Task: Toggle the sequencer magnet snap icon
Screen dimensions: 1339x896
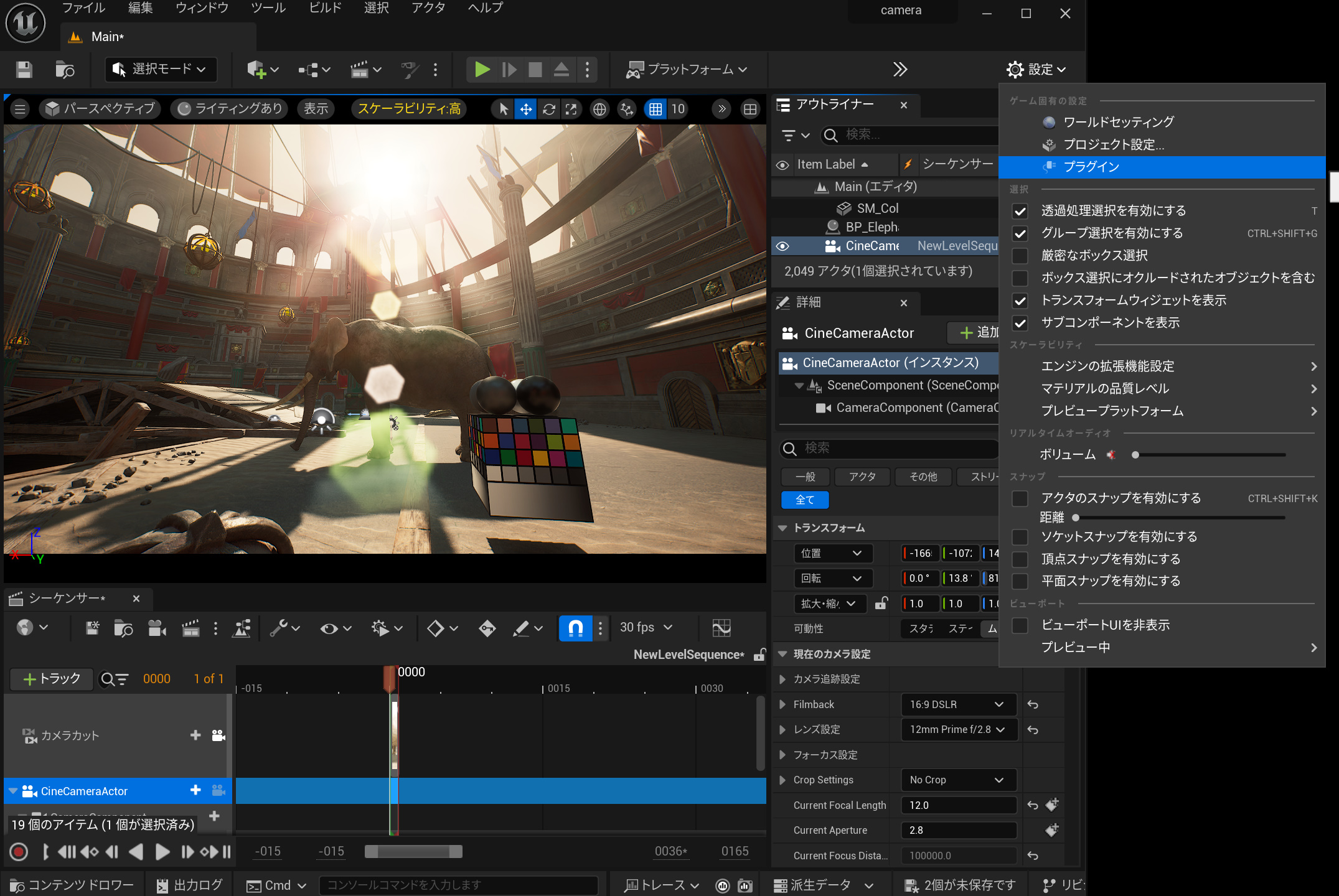Action: pos(575,628)
